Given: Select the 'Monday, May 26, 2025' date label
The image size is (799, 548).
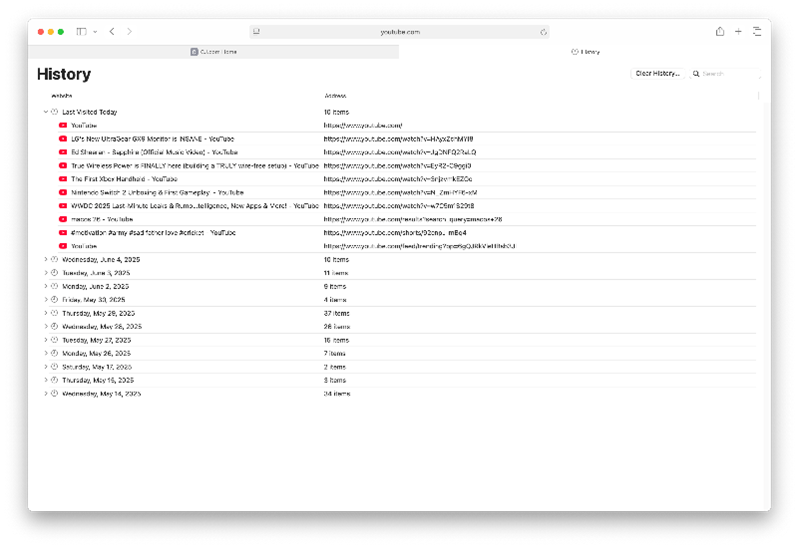Looking at the screenshot, I should click(96, 353).
